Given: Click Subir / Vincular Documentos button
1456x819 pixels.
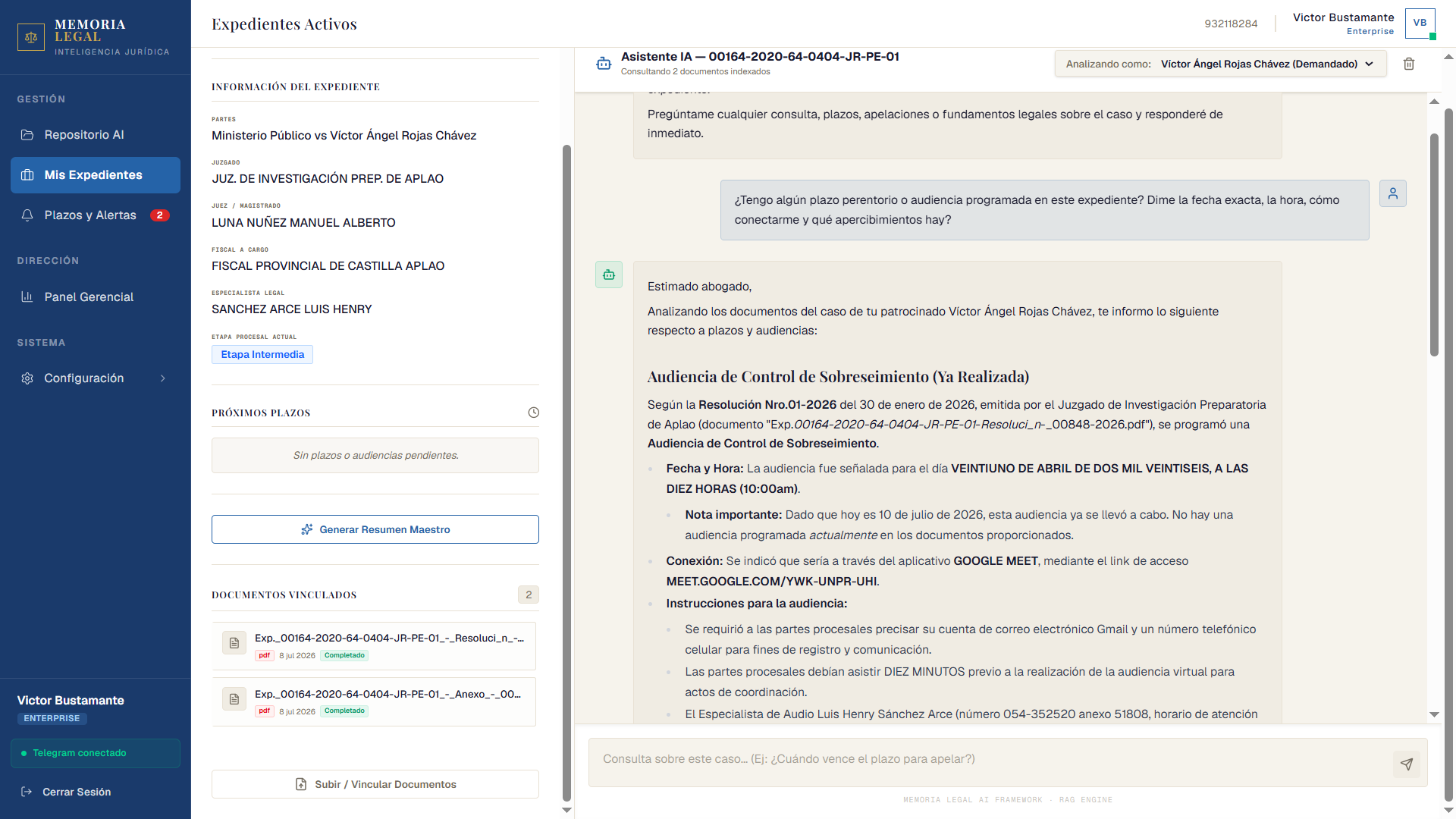Looking at the screenshot, I should coord(375,784).
